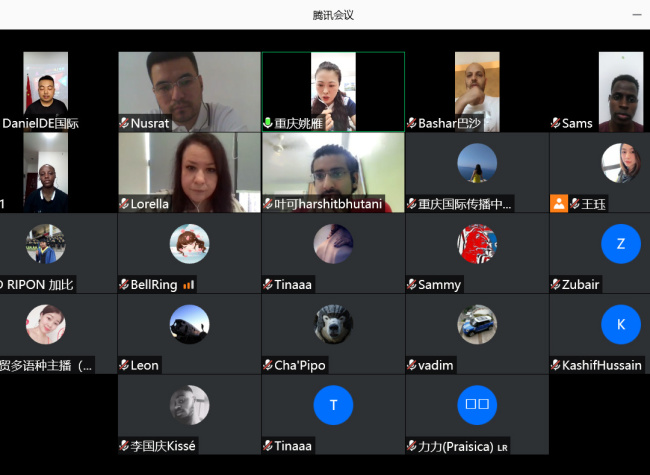The width and height of the screenshot is (650, 475).
Task: Click the orange host badge next to 王珏
Action: (558, 203)
